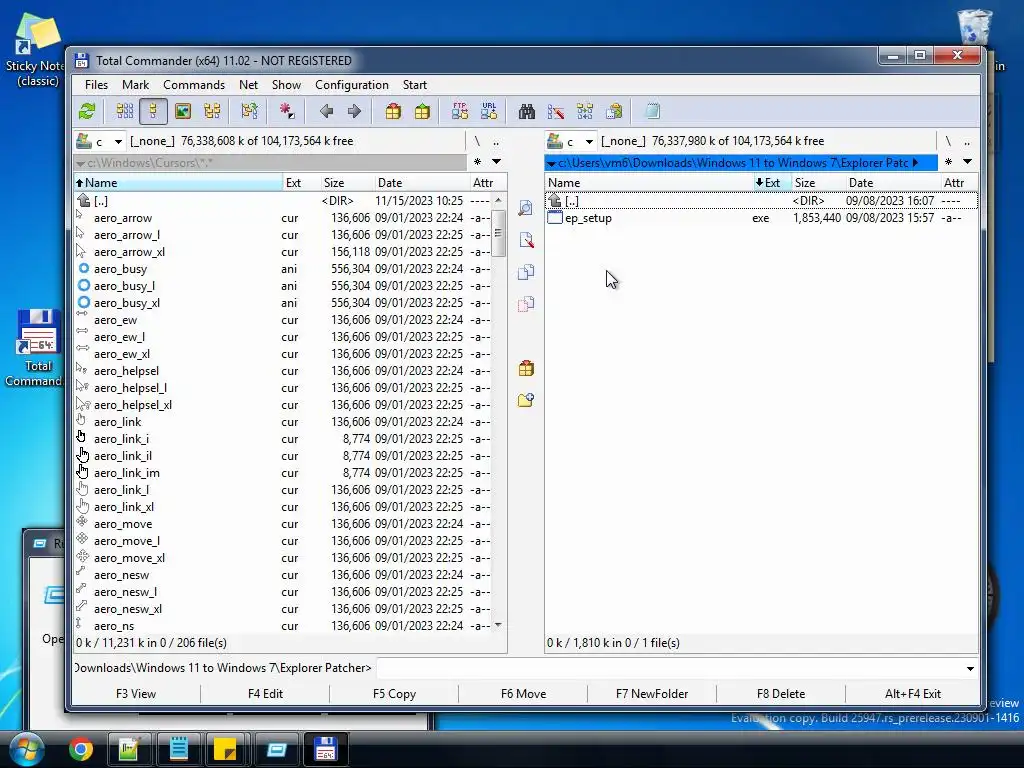
Task: Switch to brief file names view
Action: click(125, 111)
